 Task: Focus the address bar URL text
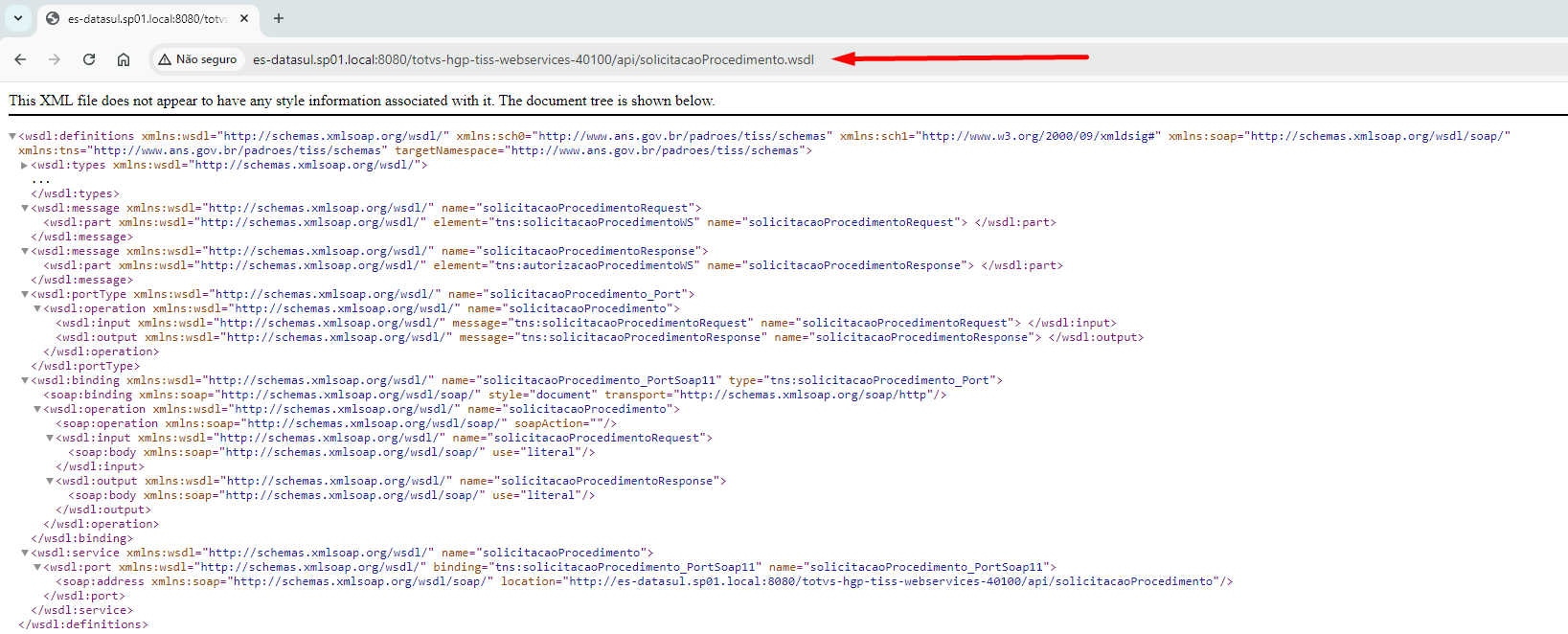[534, 59]
